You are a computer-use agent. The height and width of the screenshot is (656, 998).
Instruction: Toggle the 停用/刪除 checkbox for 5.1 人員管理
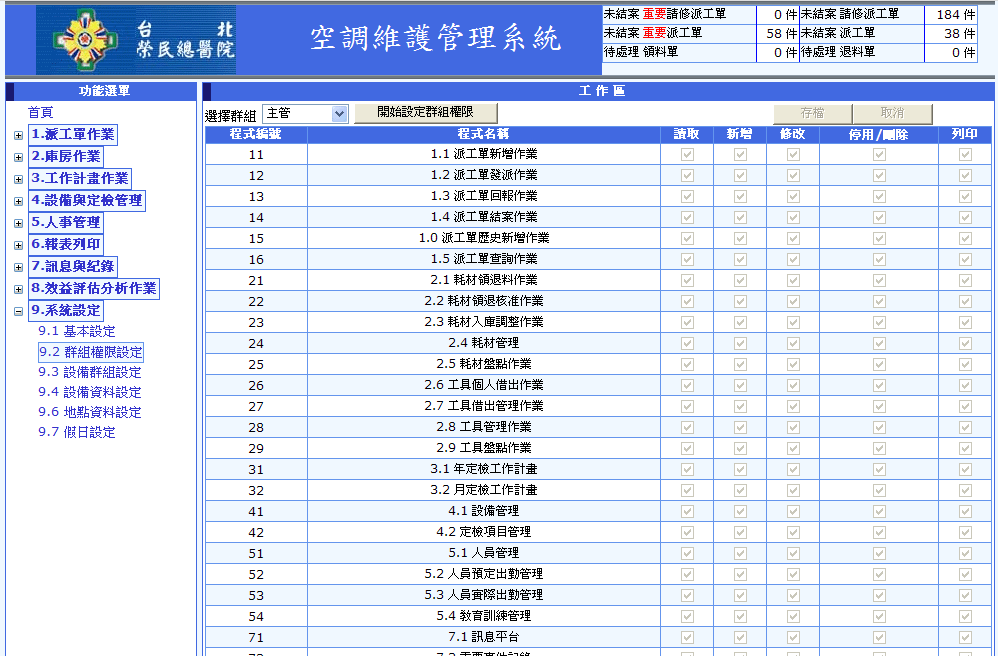point(878,553)
